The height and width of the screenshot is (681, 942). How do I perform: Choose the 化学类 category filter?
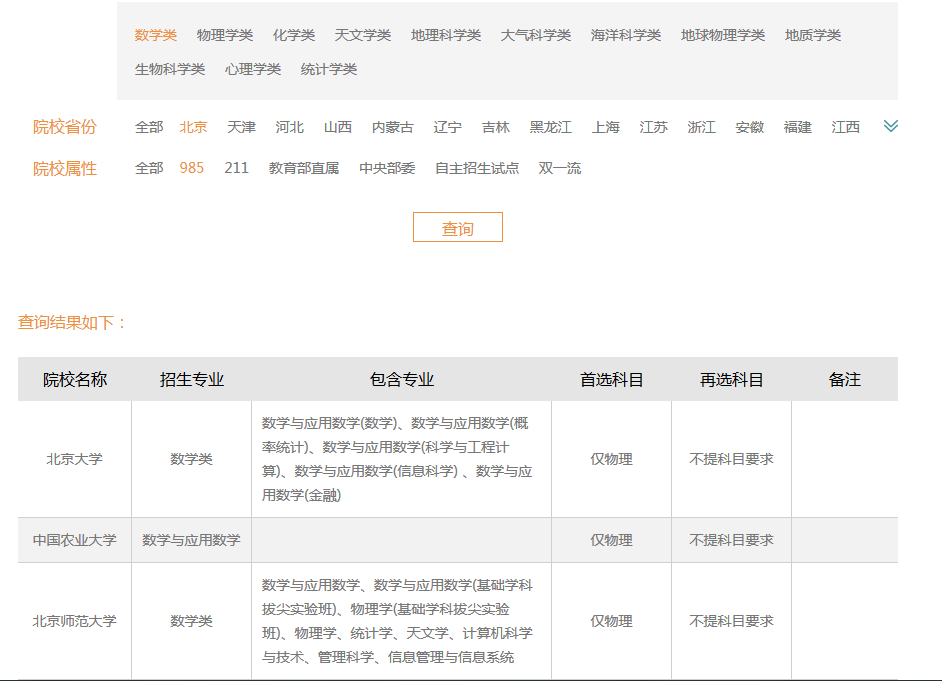(x=294, y=35)
